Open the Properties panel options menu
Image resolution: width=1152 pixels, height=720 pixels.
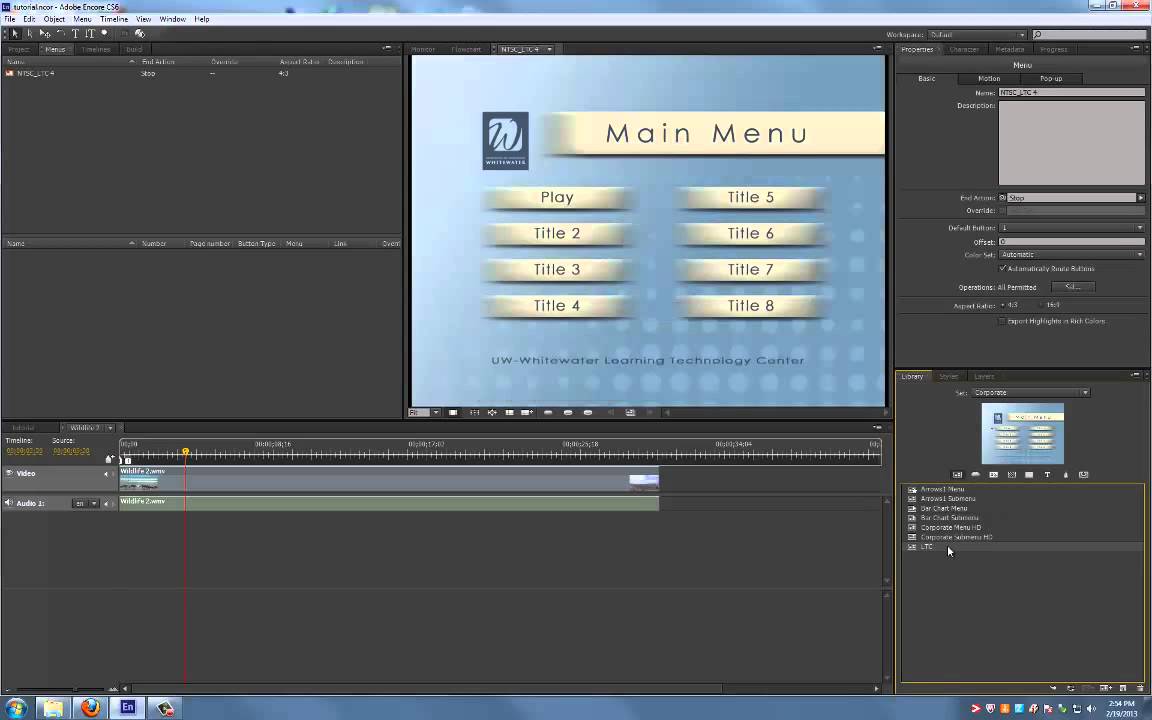tap(1136, 48)
